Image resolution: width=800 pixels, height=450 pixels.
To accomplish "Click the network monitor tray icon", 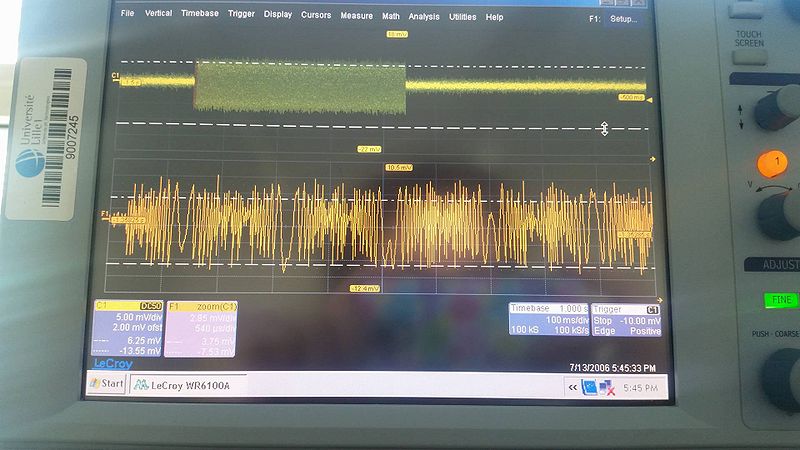I will pyautogui.click(x=590, y=386).
